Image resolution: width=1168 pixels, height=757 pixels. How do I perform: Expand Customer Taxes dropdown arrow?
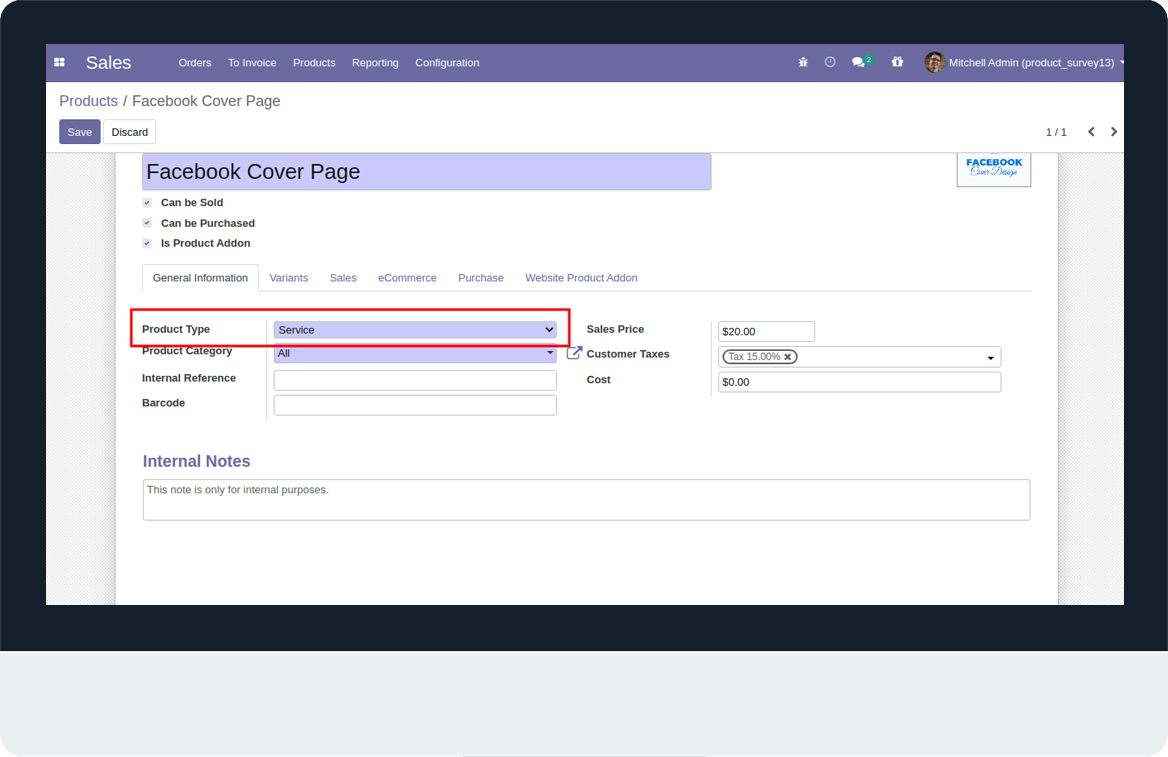991,358
